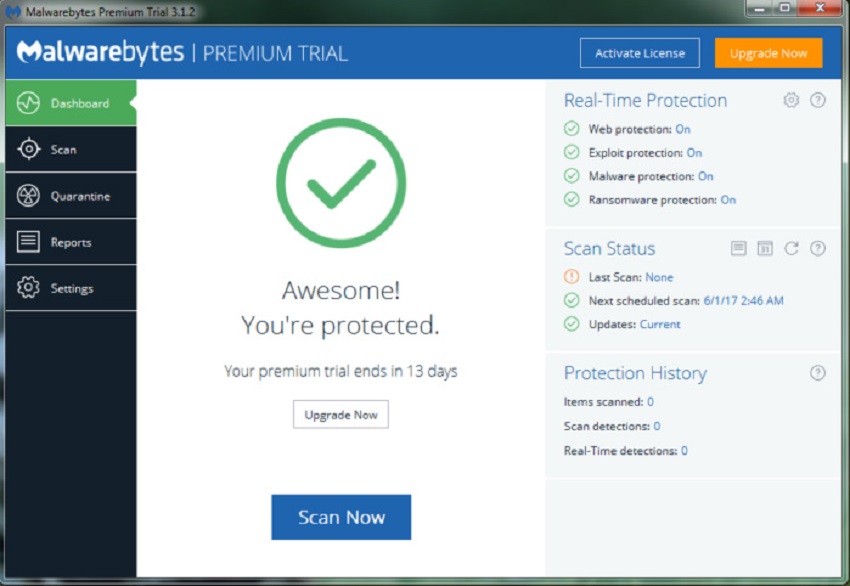Click the Protection History help icon
This screenshot has height=586, width=850.
(818, 373)
